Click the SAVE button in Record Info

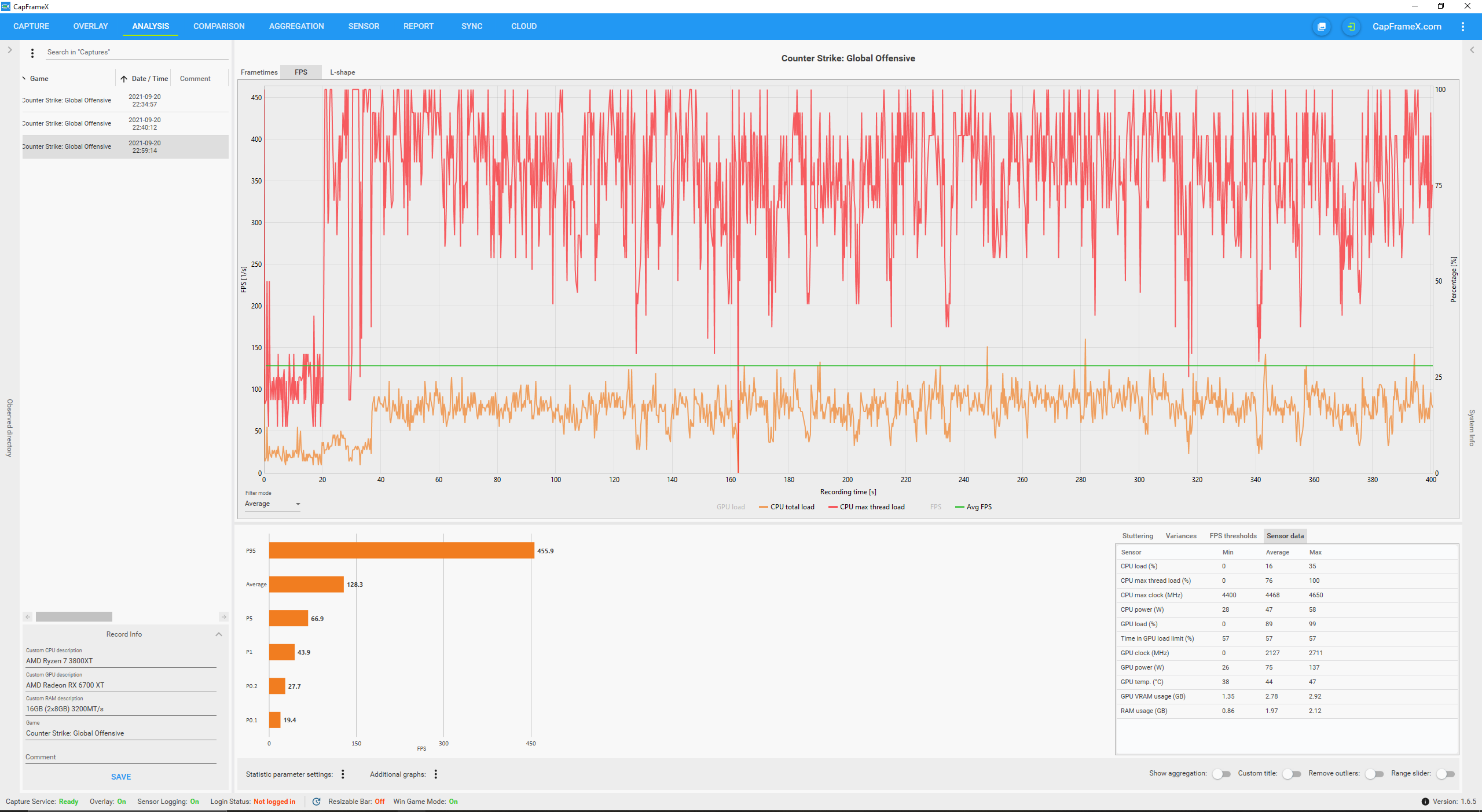(121, 777)
